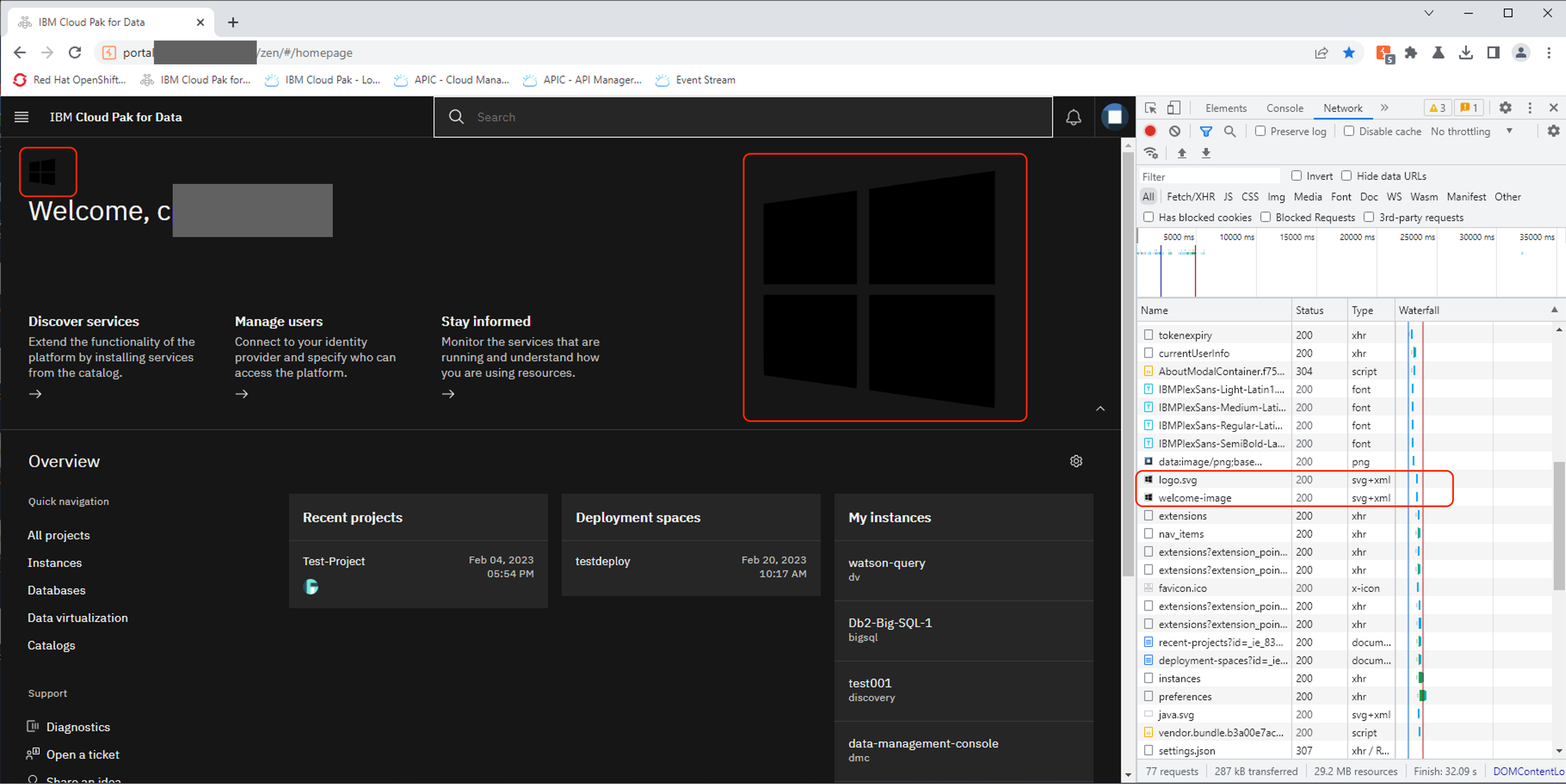Clear the network log
The image size is (1566, 784).
[1174, 131]
